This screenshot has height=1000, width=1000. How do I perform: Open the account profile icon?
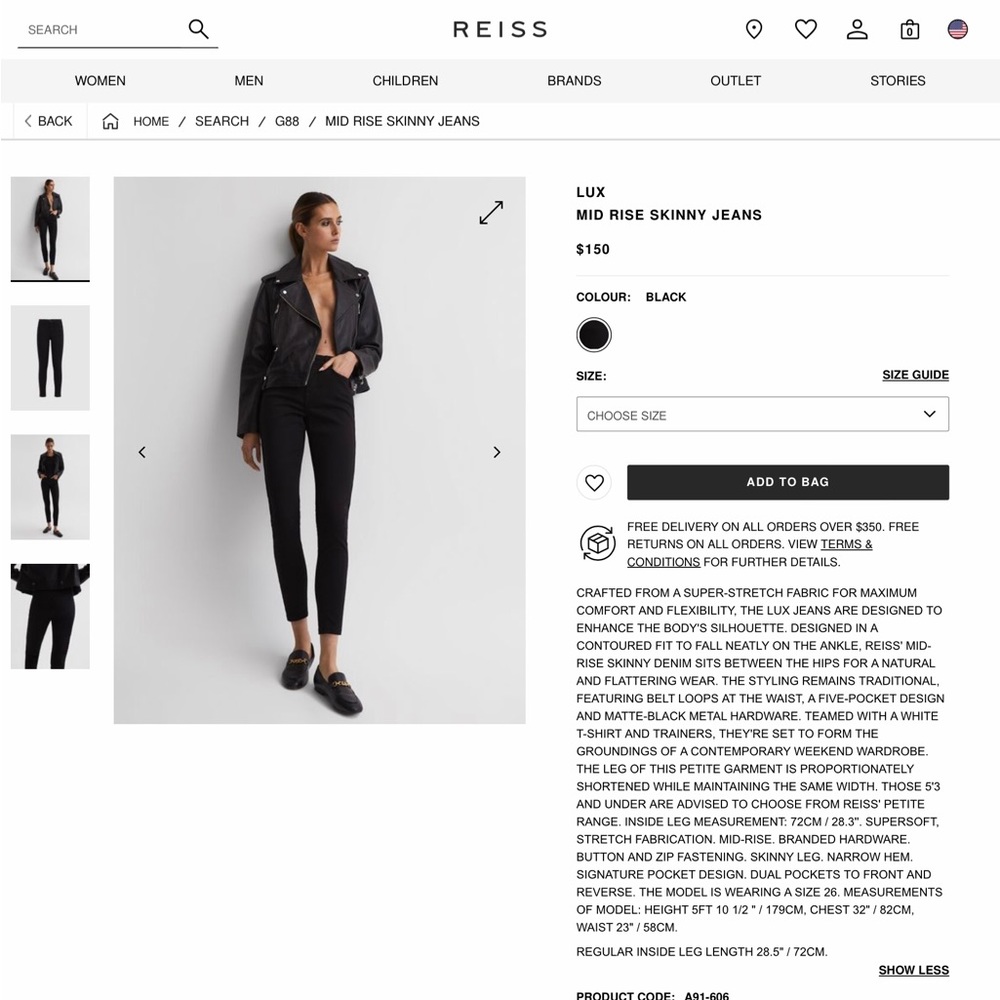(857, 29)
